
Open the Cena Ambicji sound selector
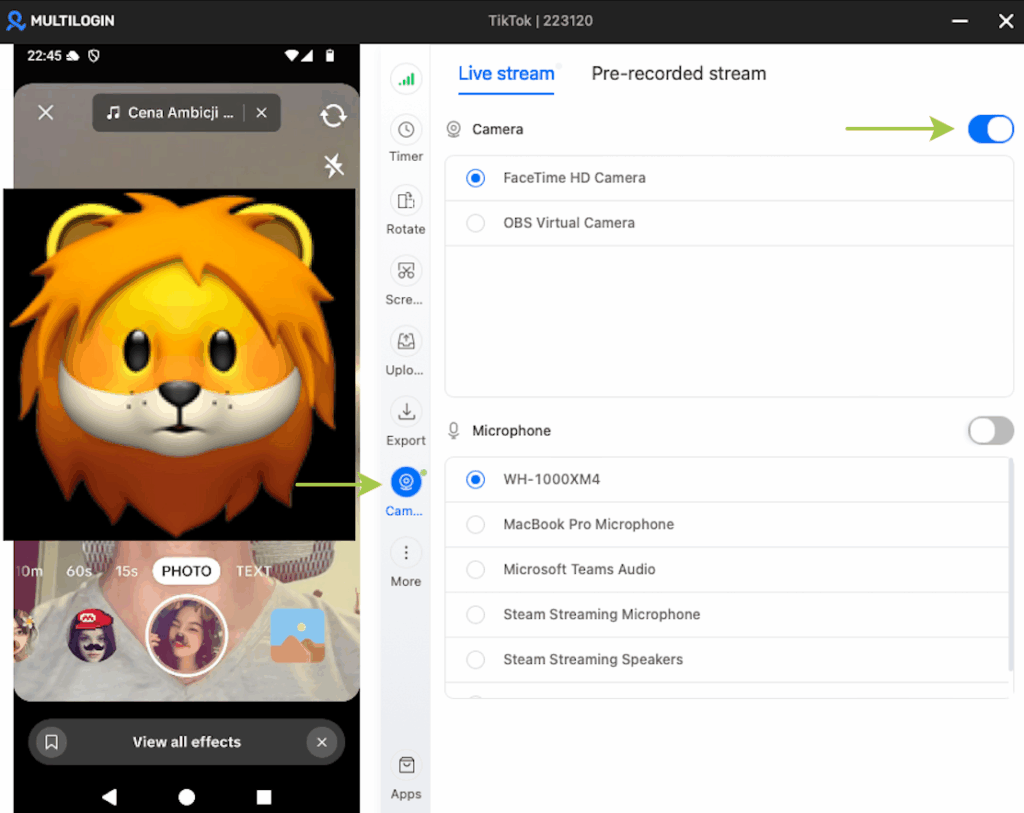pos(171,112)
